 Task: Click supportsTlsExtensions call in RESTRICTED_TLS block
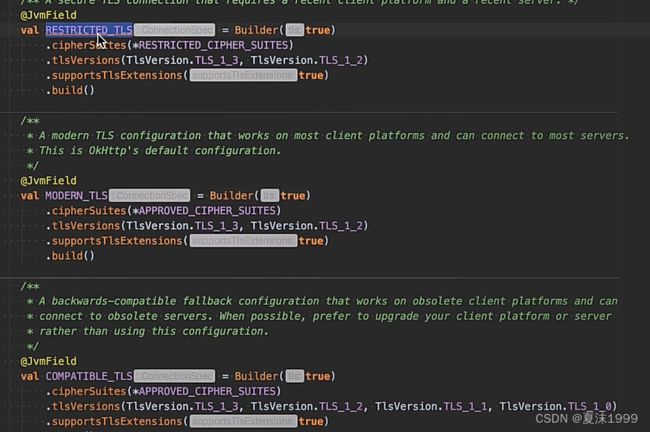(117, 75)
